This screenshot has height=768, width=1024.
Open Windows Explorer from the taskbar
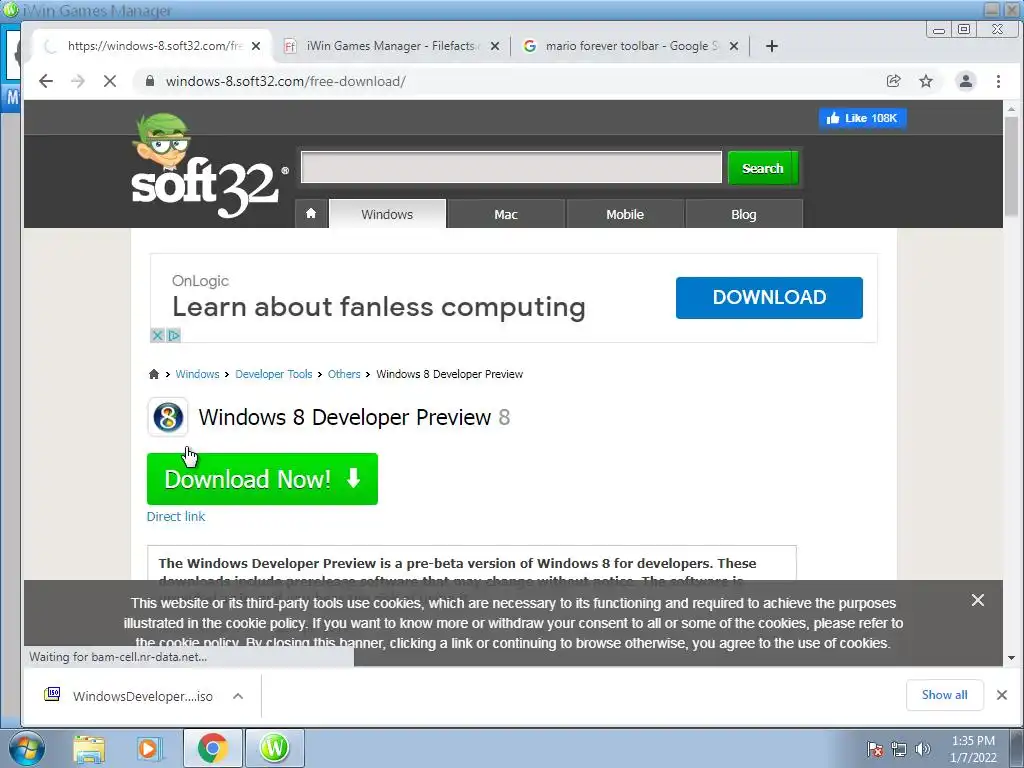pyautogui.click(x=89, y=748)
